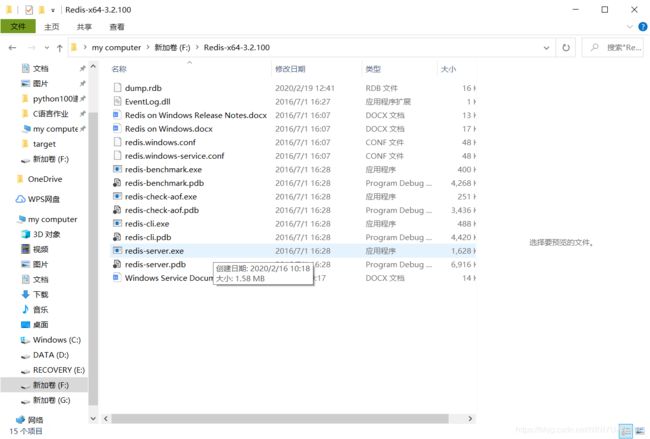Click 'Redis-x64-3.2.100' in address path

click(x=237, y=48)
